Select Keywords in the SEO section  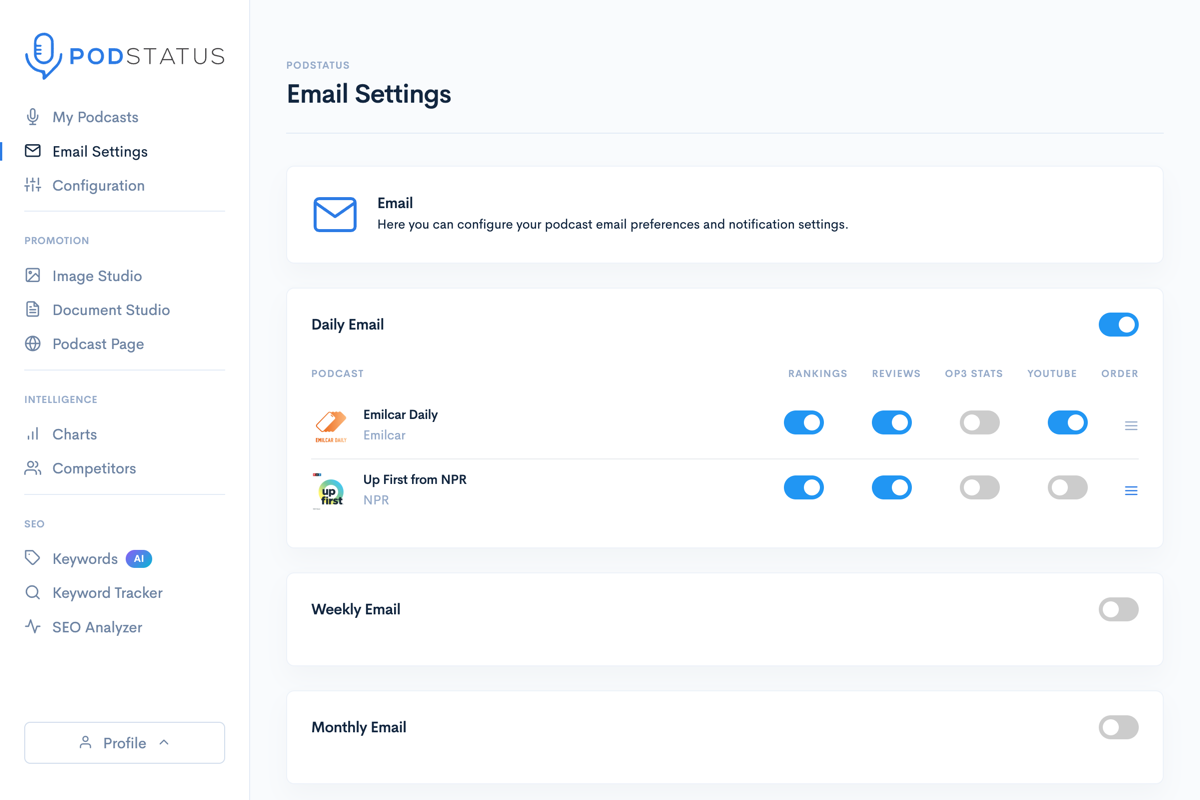[x=85, y=558]
